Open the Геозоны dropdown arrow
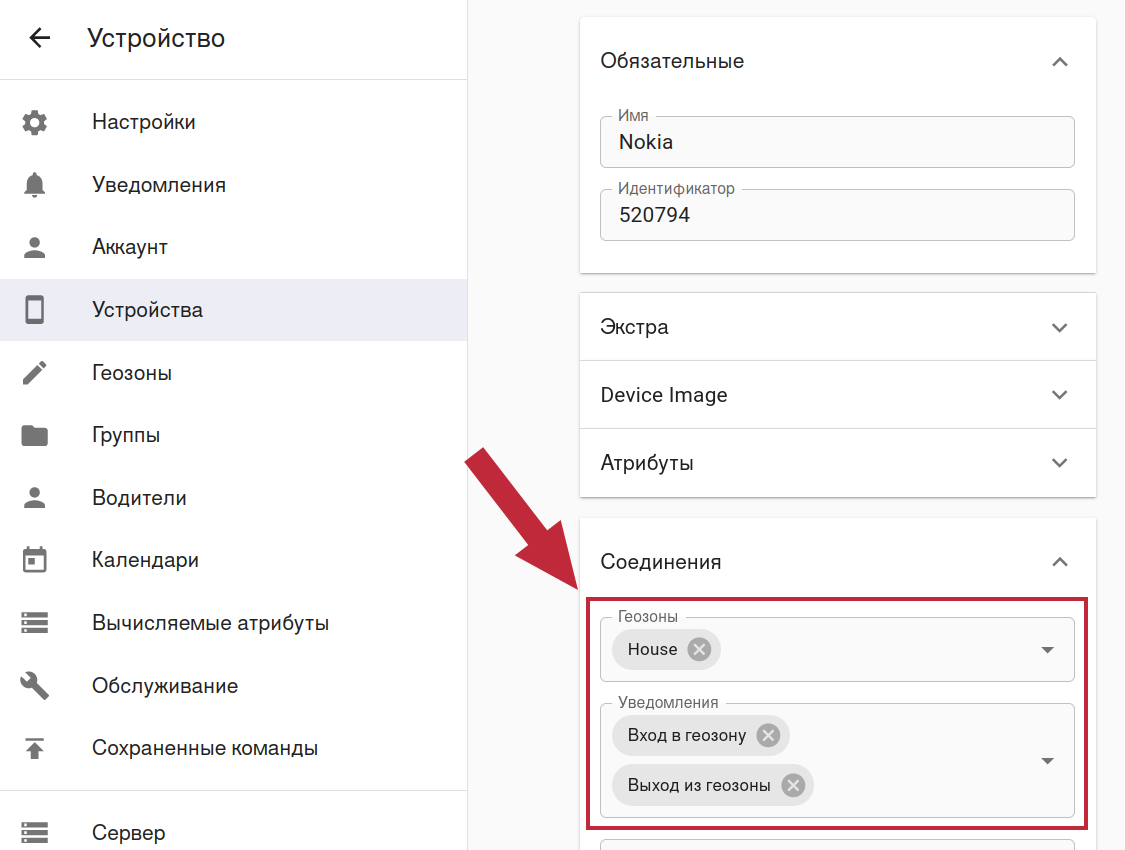 1047,650
